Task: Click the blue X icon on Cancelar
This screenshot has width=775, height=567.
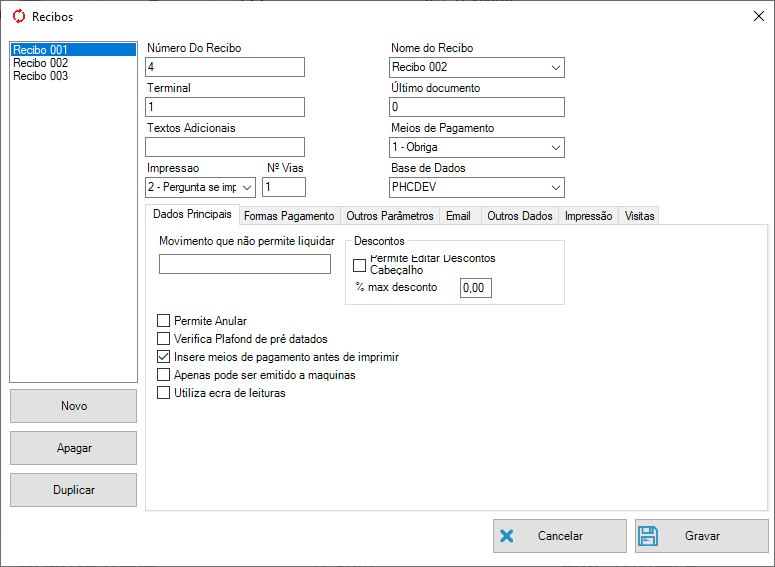Action: pos(507,536)
